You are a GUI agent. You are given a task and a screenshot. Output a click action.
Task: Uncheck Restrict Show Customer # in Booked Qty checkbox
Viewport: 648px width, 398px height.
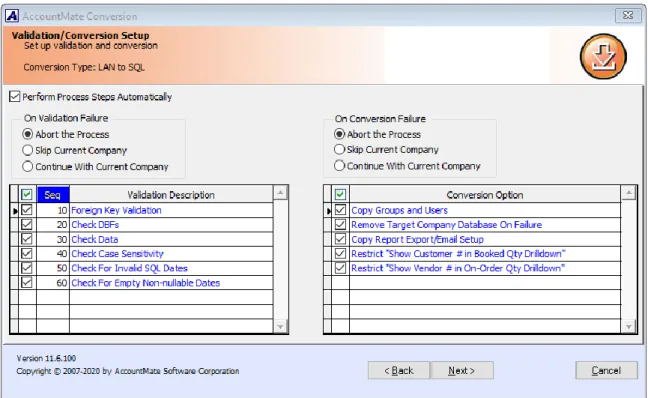click(x=341, y=253)
